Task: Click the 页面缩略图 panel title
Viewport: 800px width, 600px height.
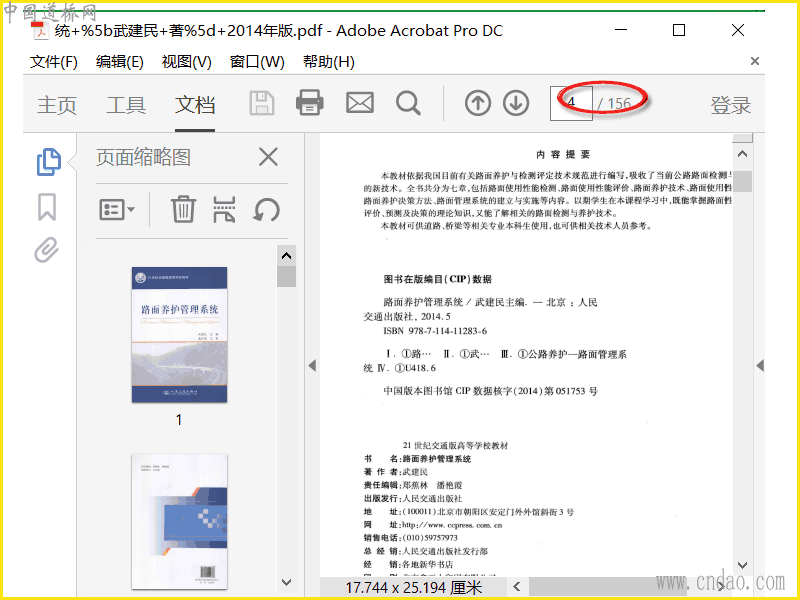Action: tap(143, 157)
